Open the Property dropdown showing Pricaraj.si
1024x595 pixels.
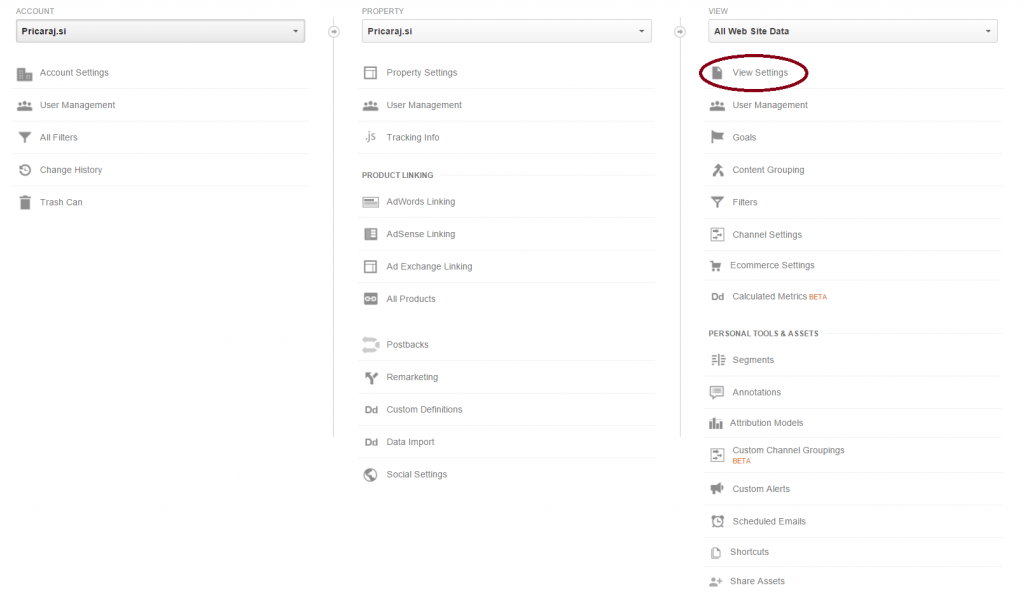point(506,32)
